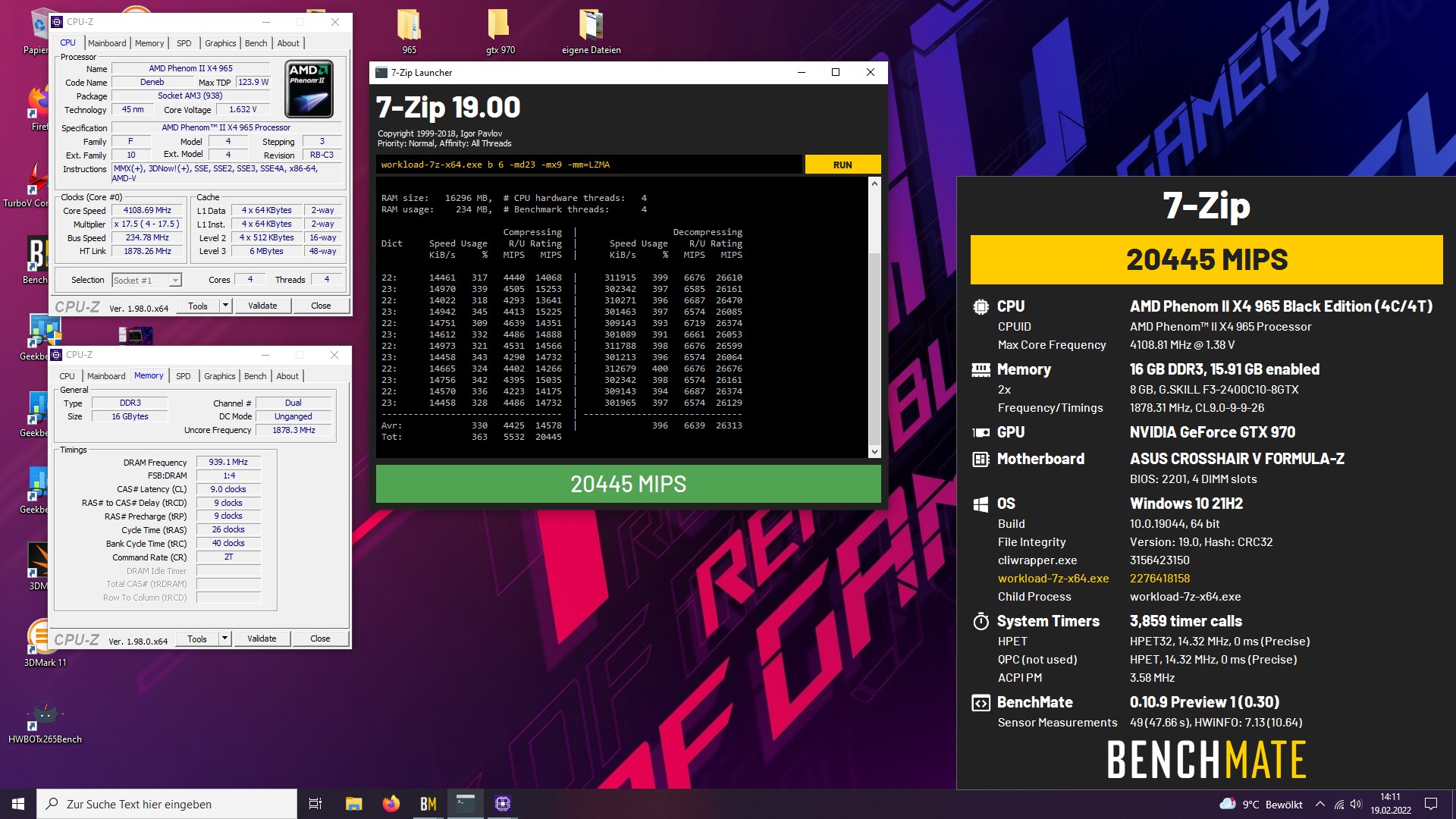Image resolution: width=1456 pixels, height=819 pixels.
Task: Click the 7-Zip Launcher title bar icon
Action: 381,73
